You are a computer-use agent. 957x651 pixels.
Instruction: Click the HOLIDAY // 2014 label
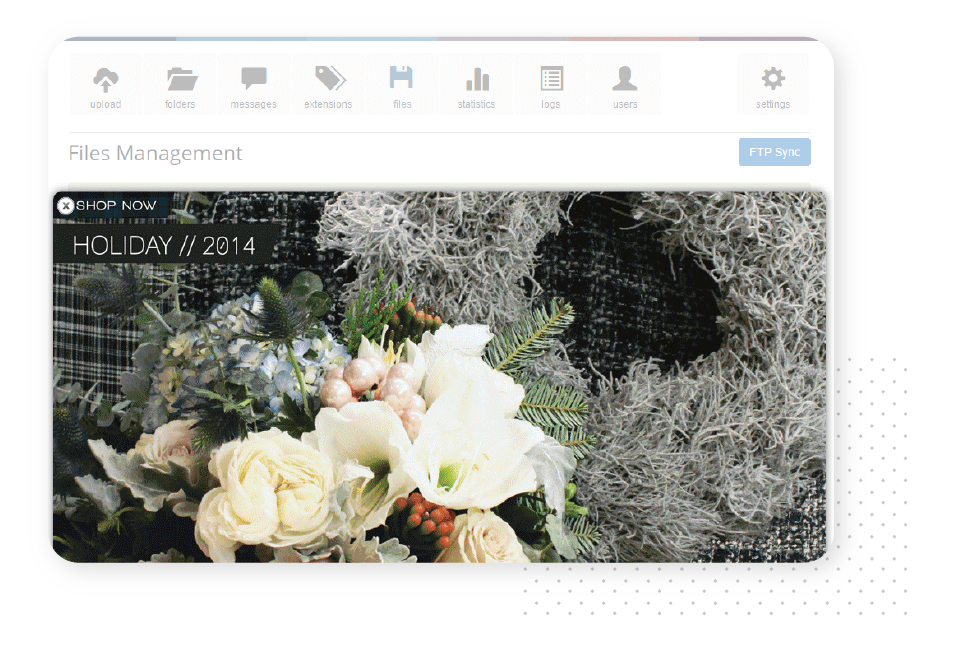click(x=164, y=246)
